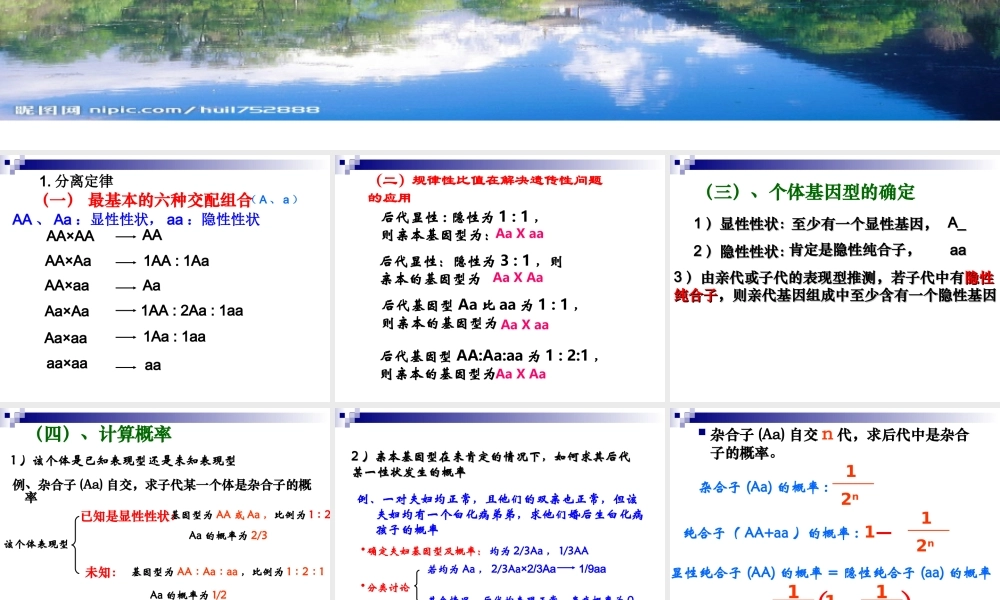Viewport: 1000px width, 600px height.
Task: Click the lake landscape photo at top
Action: click(500, 60)
